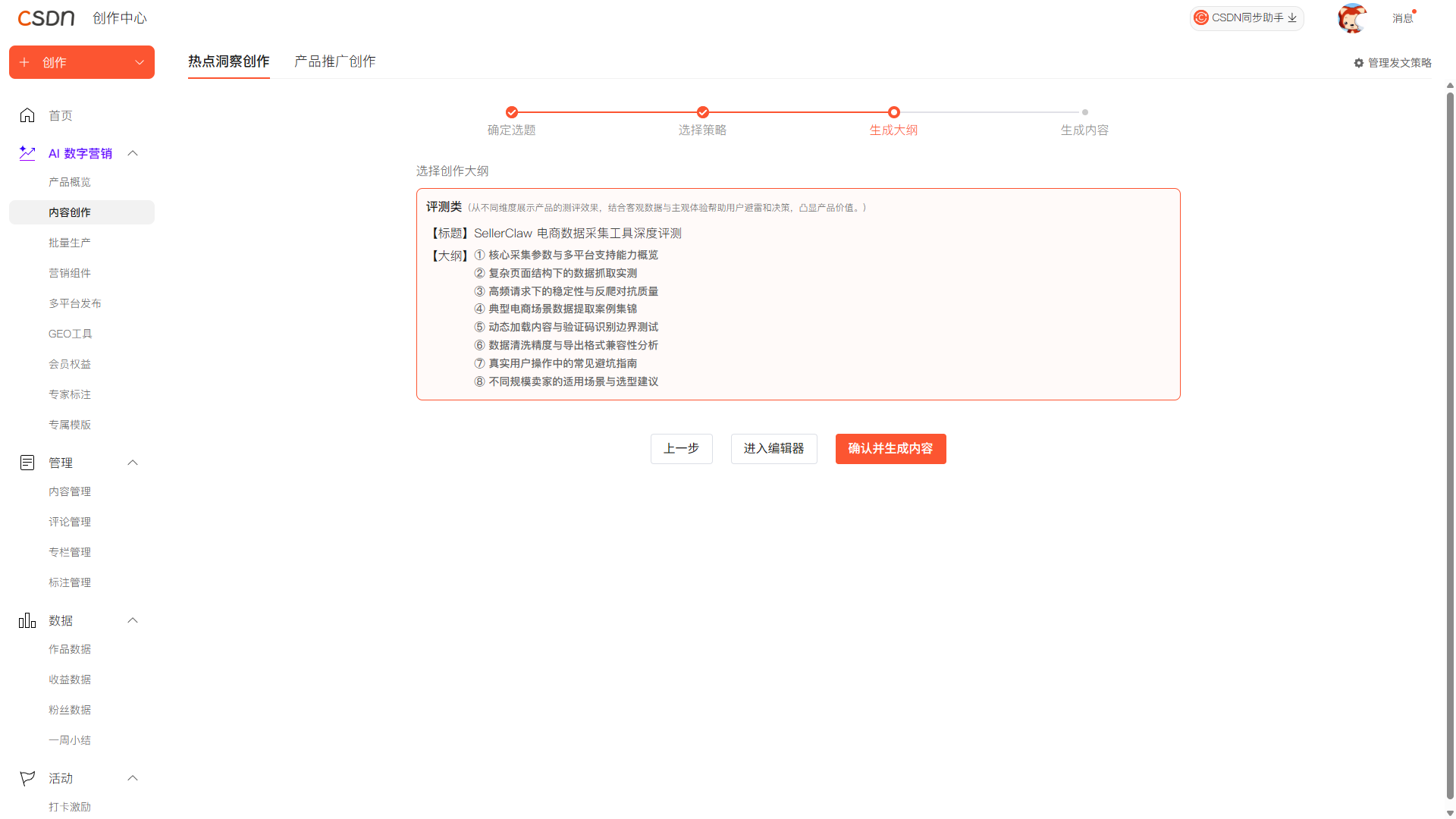Go to 首页 in sidebar
This screenshot has width=1456, height=819.
pos(61,115)
